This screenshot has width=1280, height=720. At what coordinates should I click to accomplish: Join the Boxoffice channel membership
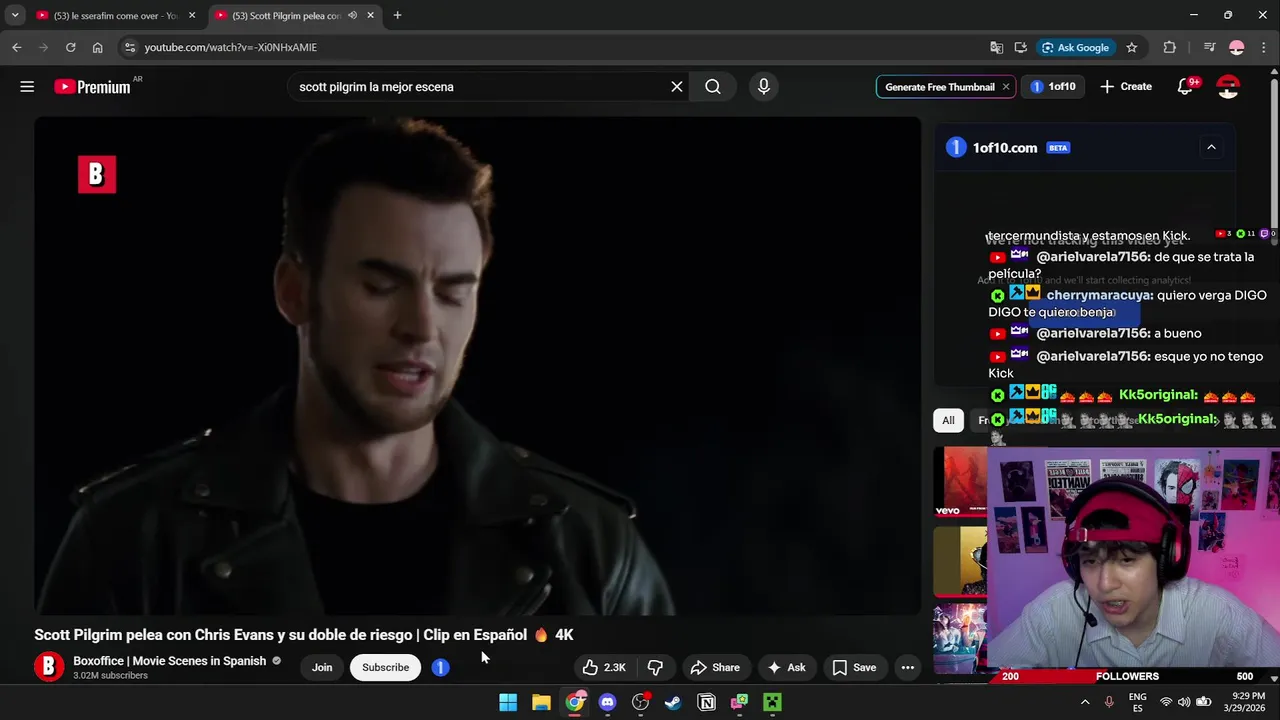click(322, 667)
